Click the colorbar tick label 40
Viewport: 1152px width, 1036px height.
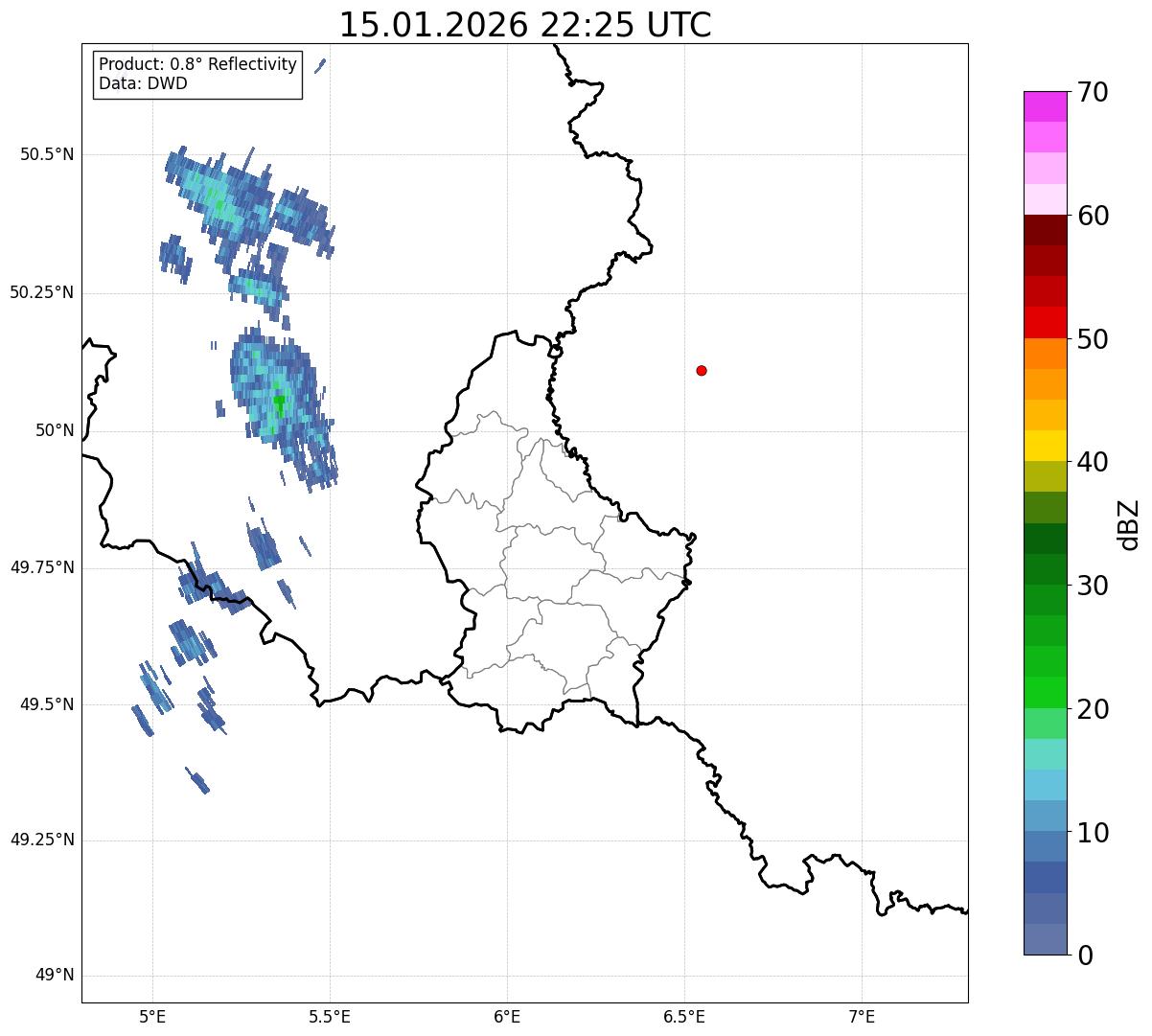[1094, 462]
